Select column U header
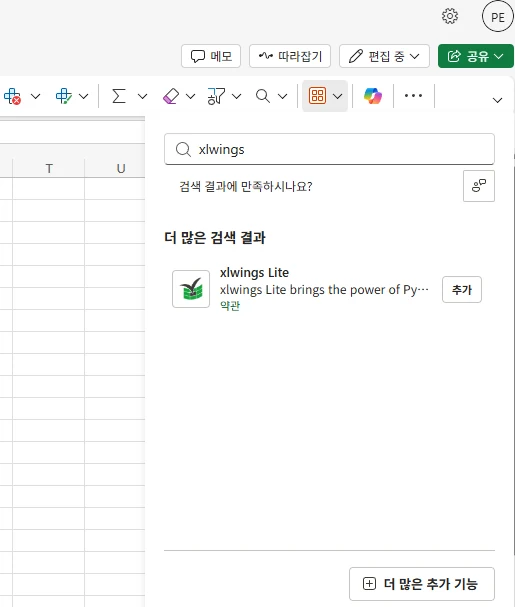 point(121,168)
